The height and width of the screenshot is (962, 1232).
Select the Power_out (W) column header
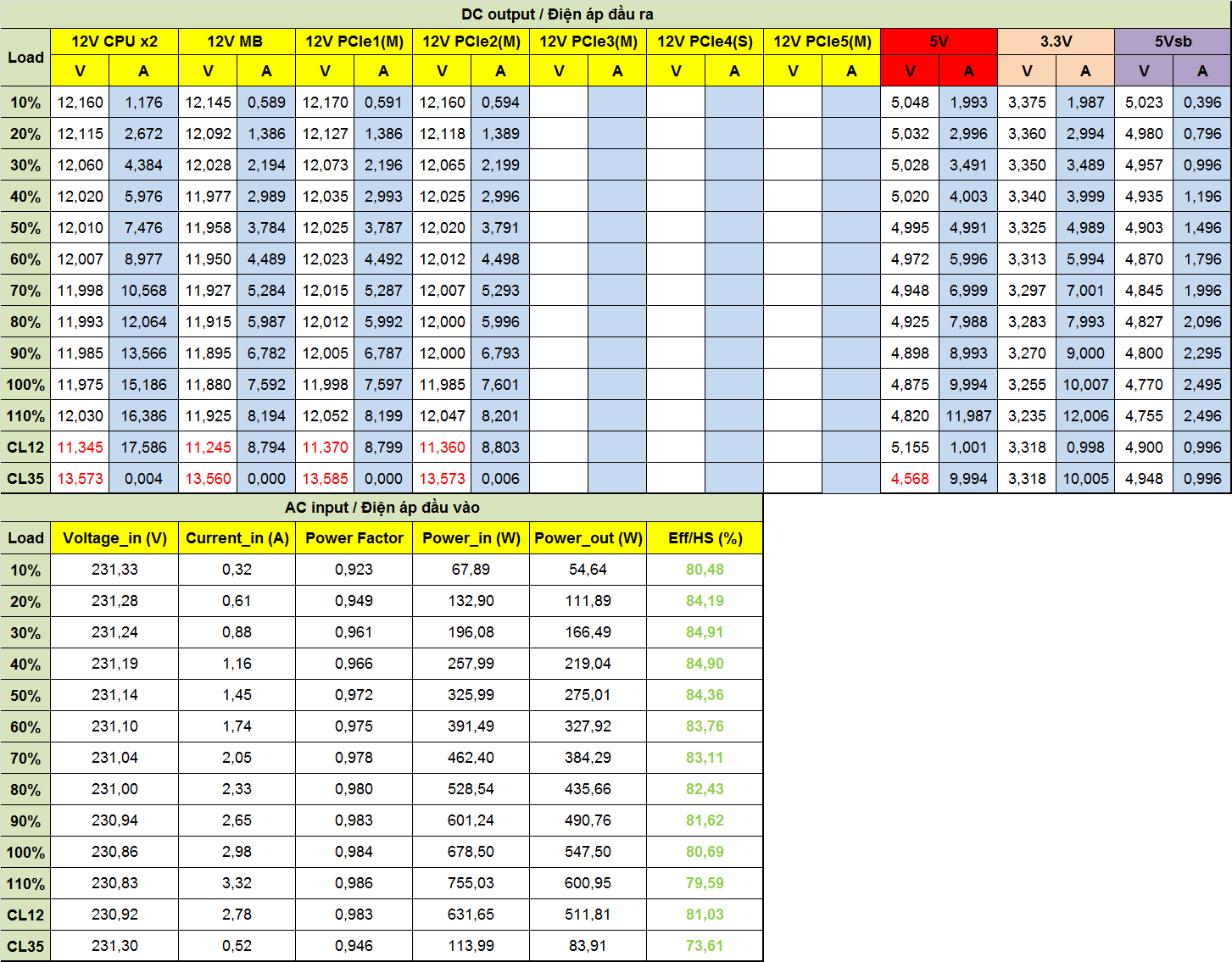(x=588, y=538)
